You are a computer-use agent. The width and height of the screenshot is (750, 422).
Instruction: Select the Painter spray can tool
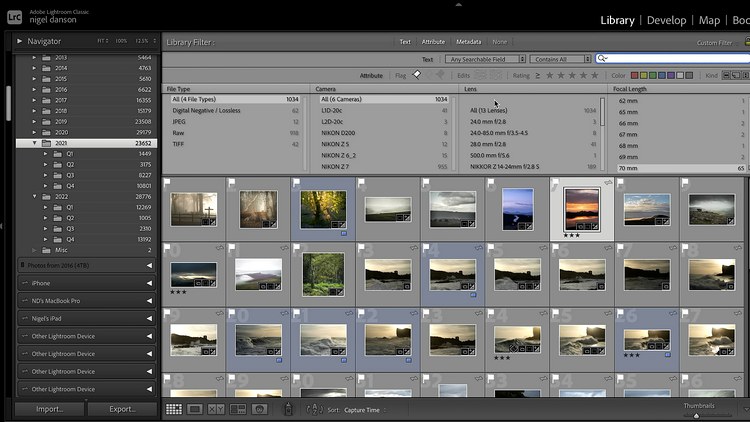(x=288, y=409)
